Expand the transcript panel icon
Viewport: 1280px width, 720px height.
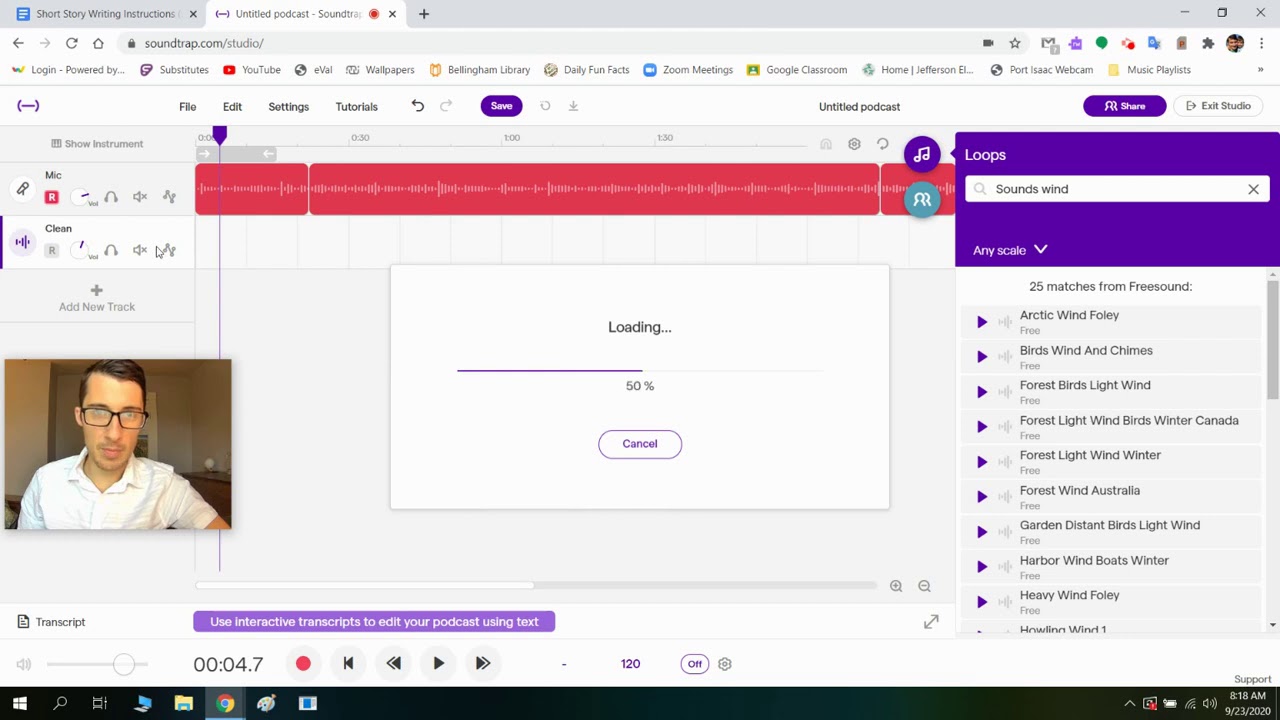tap(931, 622)
